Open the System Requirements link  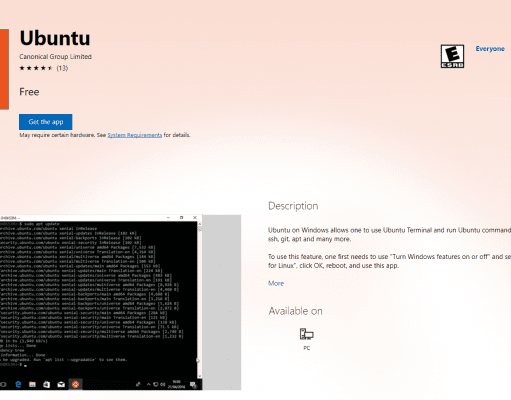(x=135, y=135)
